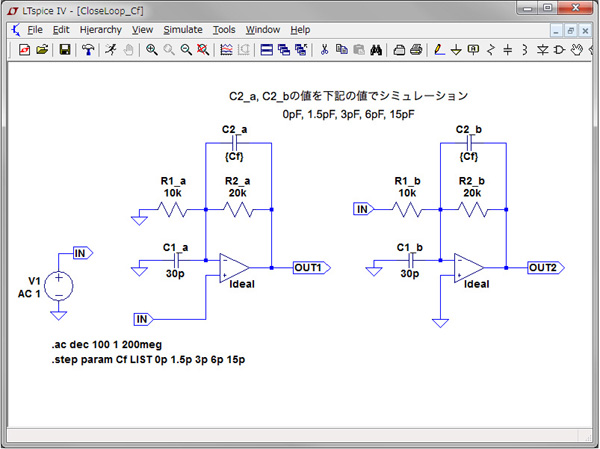Image resolution: width=600 pixels, height=449 pixels.
Task: Click the .step param Cf LIST directive
Action: [149, 357]
